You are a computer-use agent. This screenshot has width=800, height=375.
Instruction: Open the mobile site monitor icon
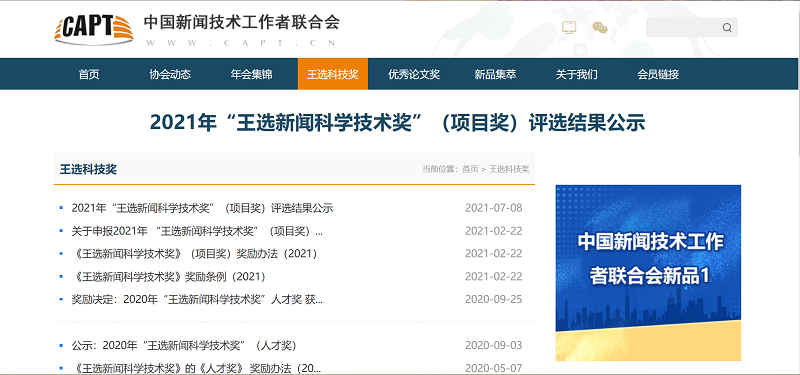pyautogui.click(x=569, y=27)
